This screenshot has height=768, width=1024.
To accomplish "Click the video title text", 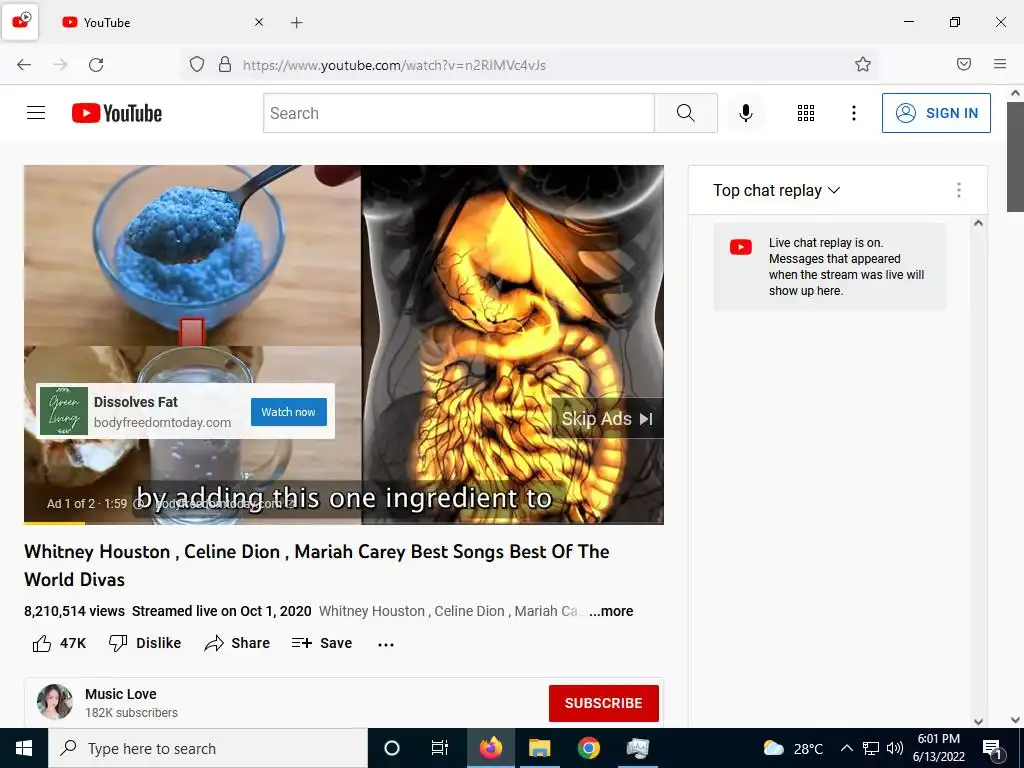I will pyautogui.click(x=317, y=566).
